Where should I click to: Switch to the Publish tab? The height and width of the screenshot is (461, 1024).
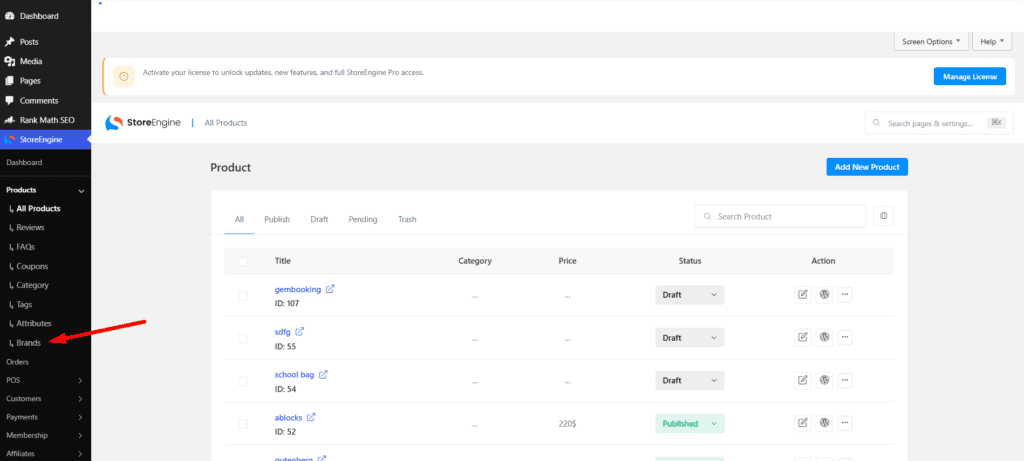pos(277,219)
